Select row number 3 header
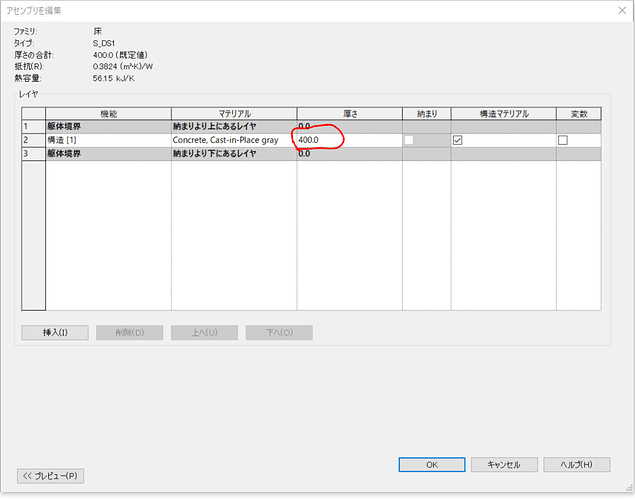The image size is (635, 499). pyautogui.click(x=34, y=154)
